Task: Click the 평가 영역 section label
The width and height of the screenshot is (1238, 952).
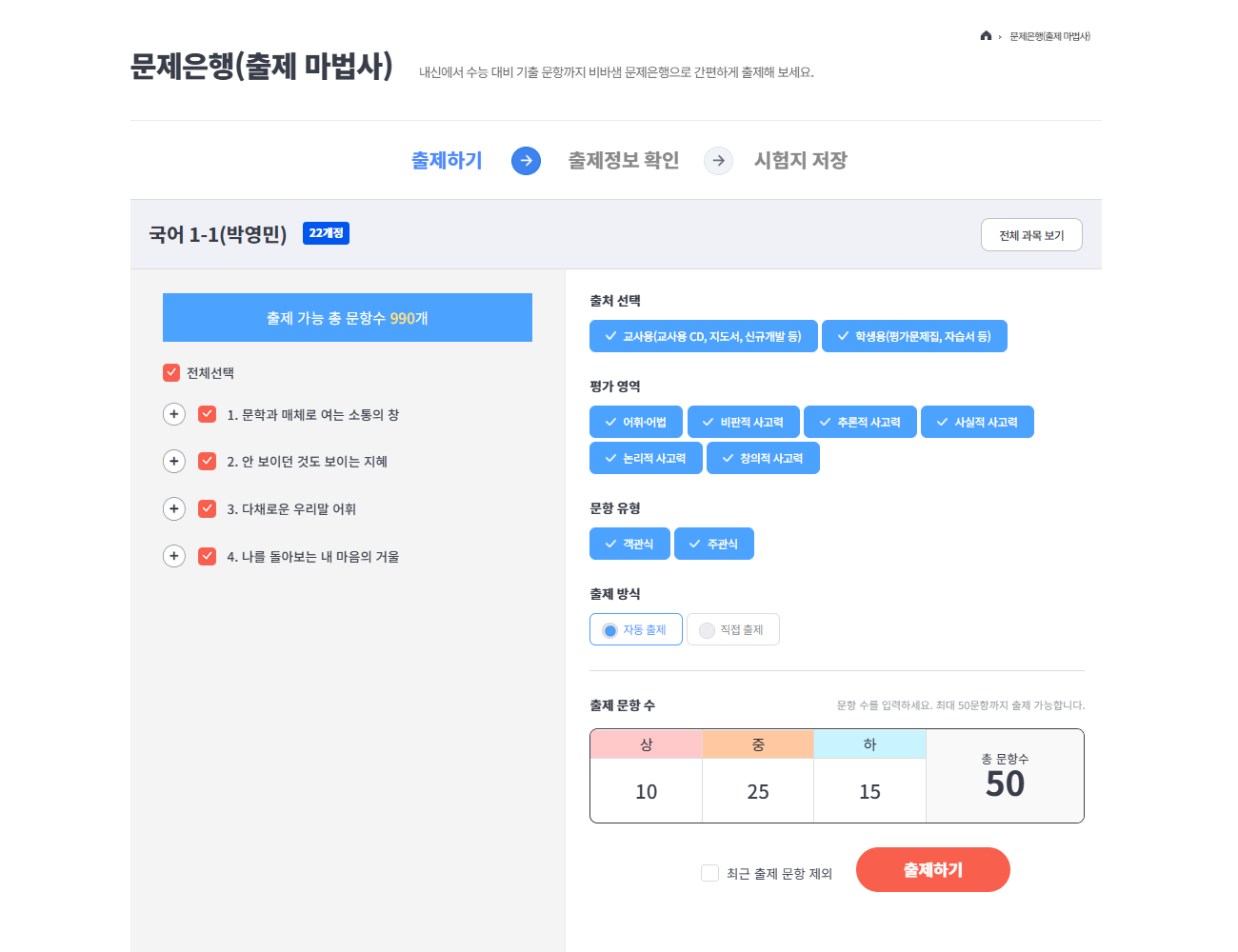Action: click(615, 387)
